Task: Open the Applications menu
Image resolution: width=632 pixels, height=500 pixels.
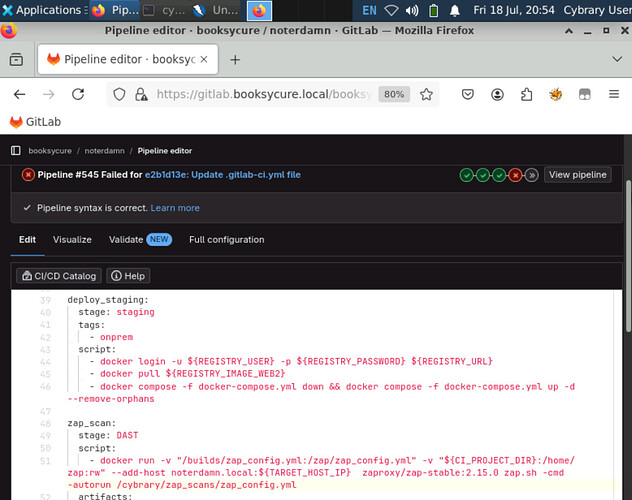Action: [44, 10]
